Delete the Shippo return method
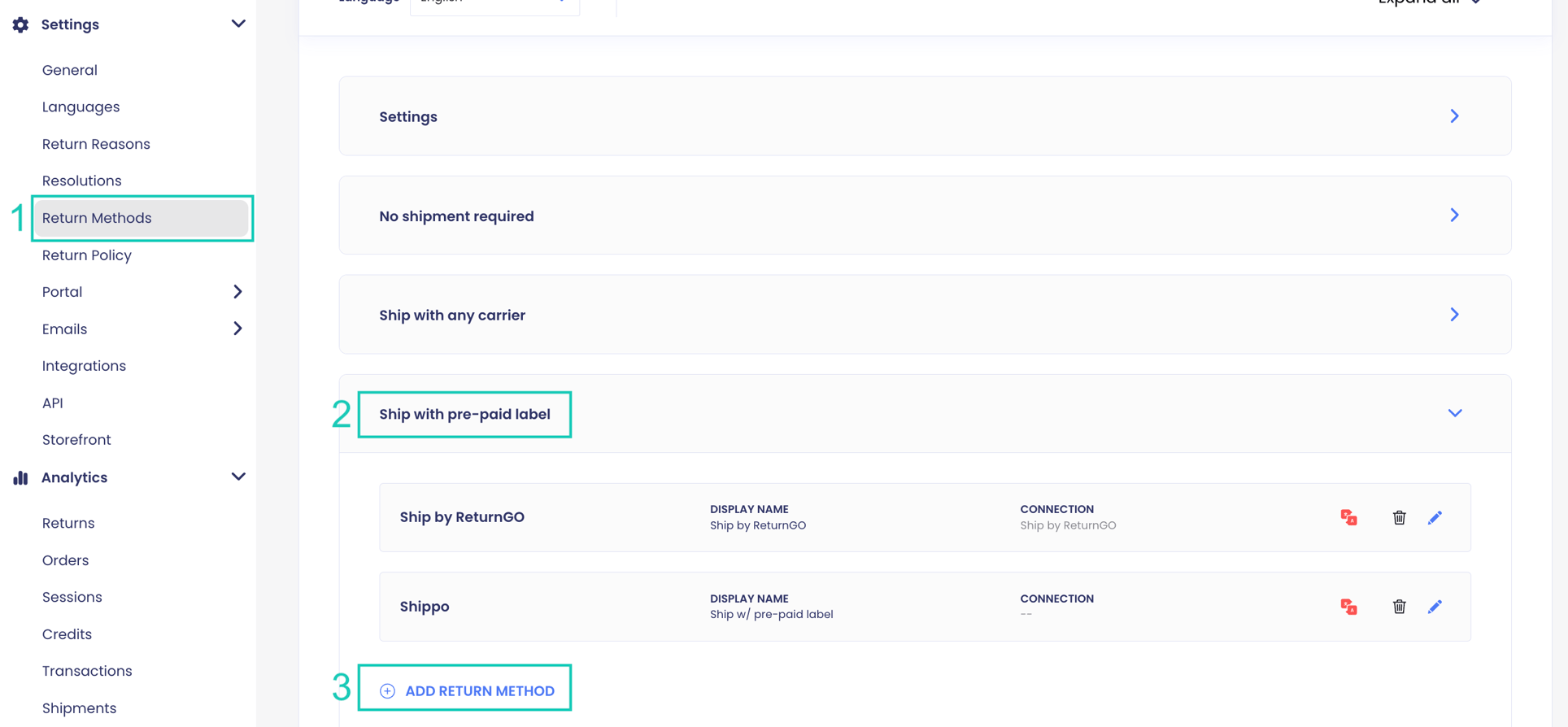Image resolution: width=1568 pixels, height=727 pixels. (1399, 607)
